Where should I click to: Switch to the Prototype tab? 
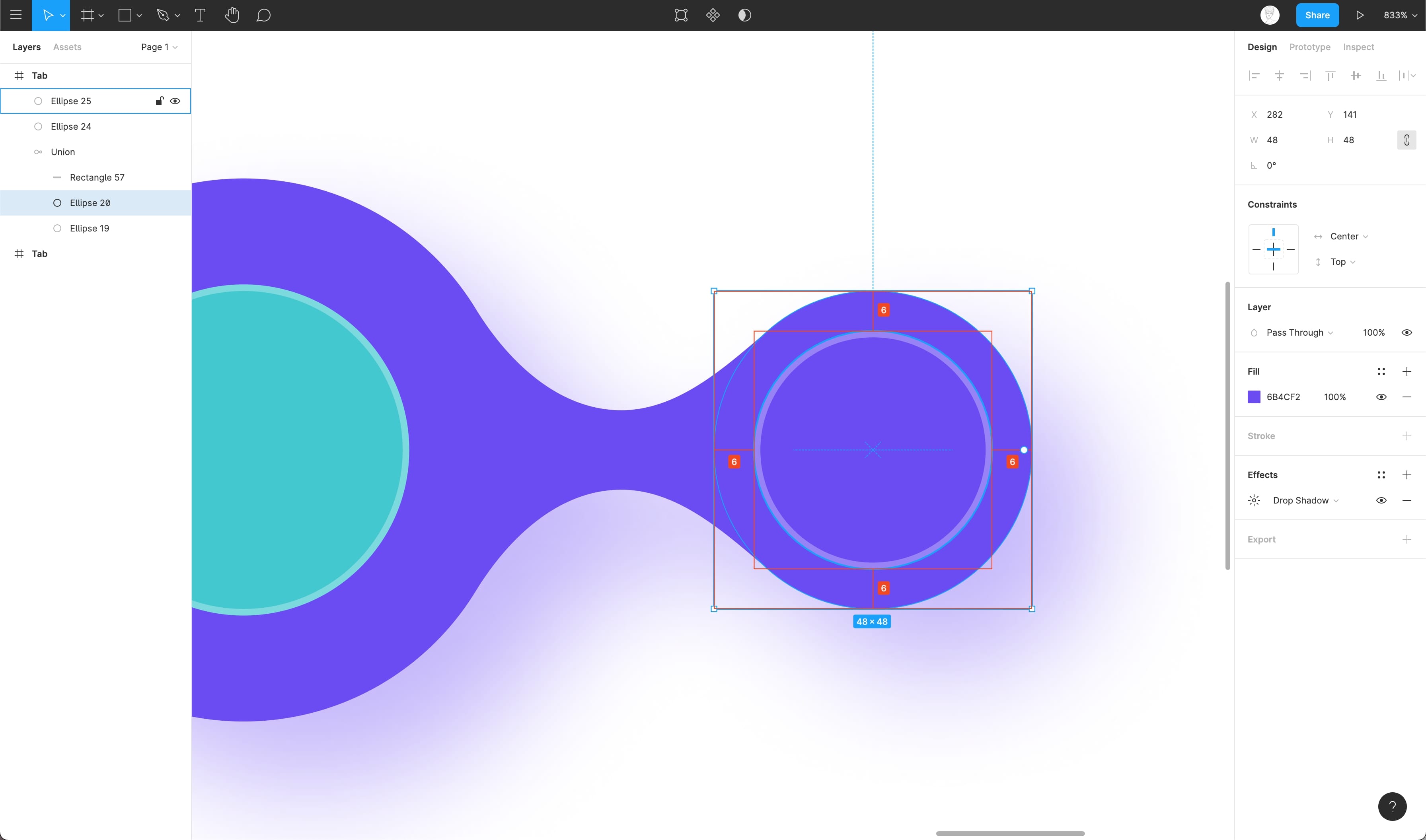click(x=1309, y=47)
